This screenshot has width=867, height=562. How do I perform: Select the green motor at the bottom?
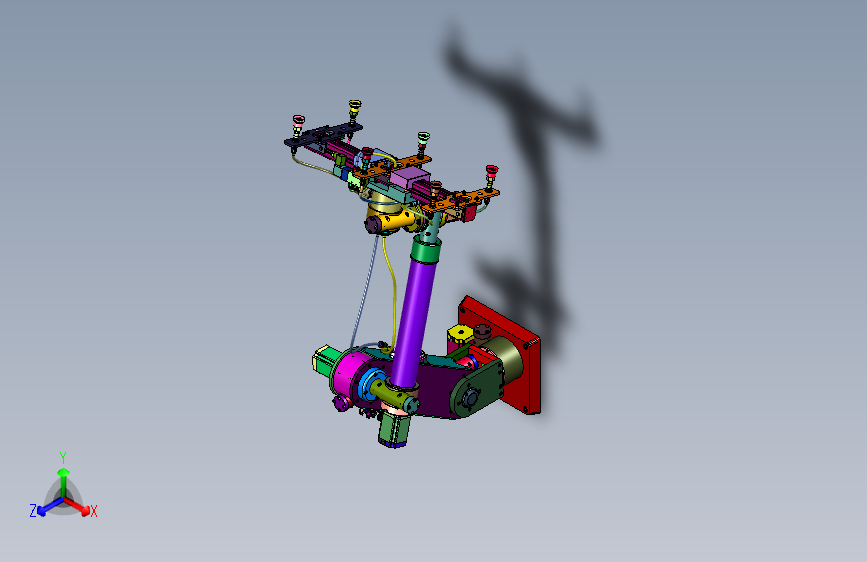(x=394, y=429)
